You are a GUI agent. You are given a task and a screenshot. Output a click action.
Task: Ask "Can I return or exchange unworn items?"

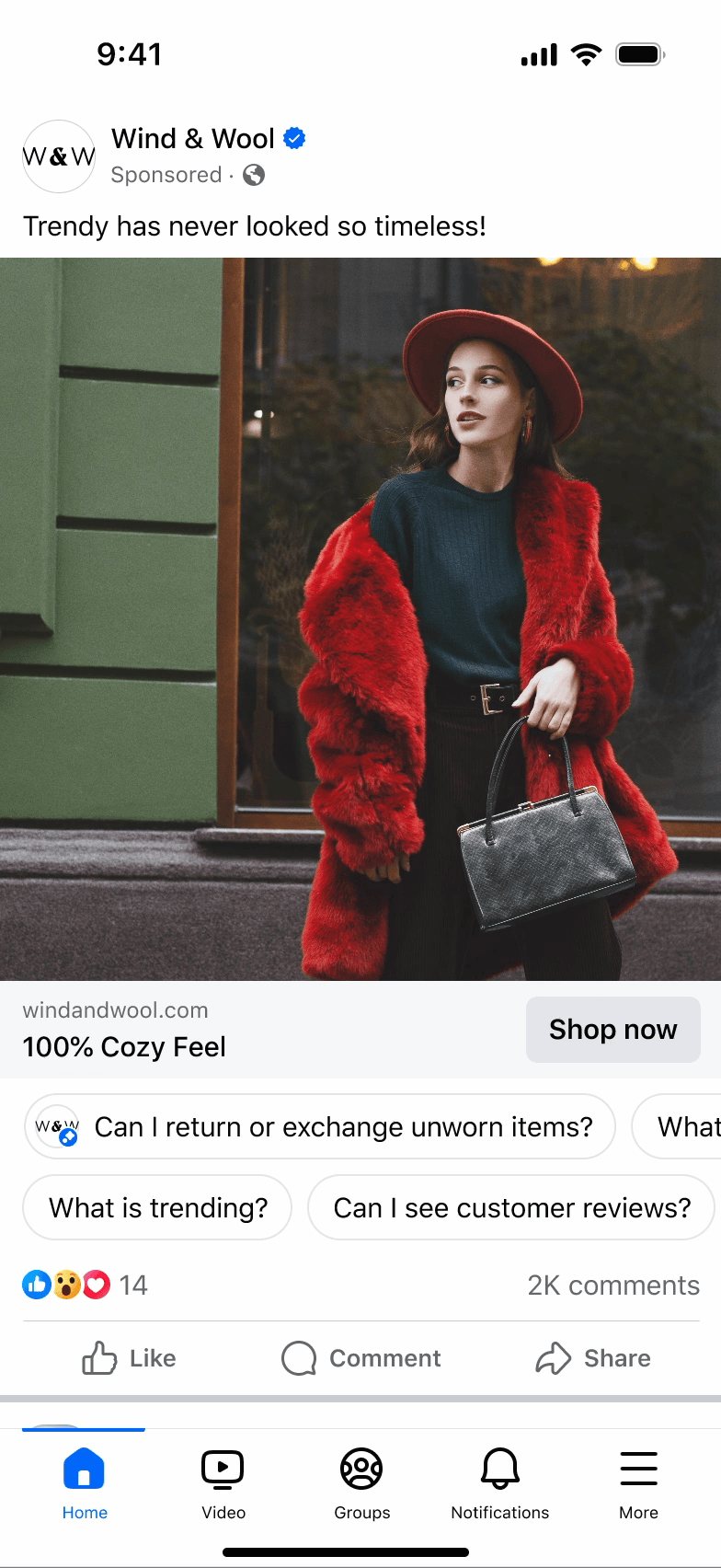(x=319, y=1126)
